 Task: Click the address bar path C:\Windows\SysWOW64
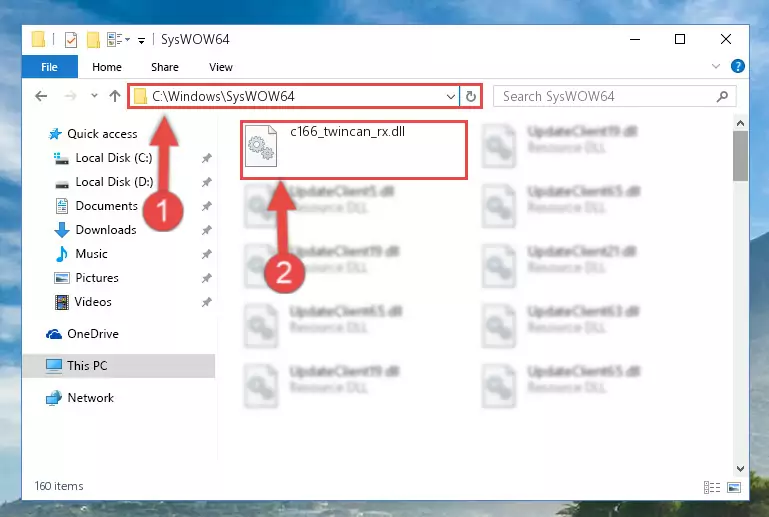point(223,96)
